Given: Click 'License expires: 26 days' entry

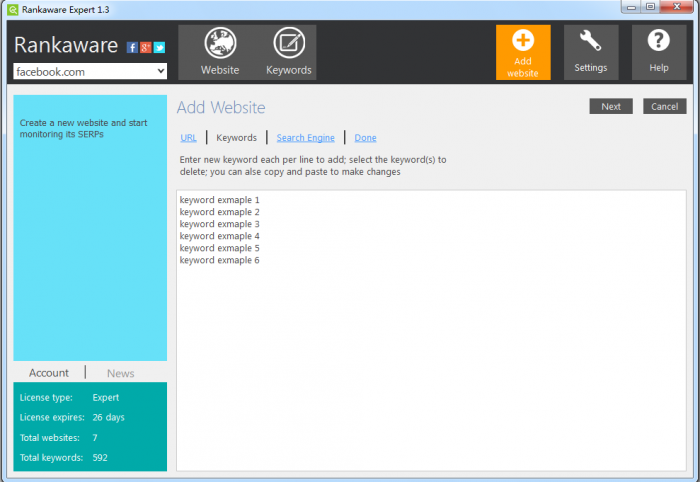Looking at the screenshot, I should tap(72, 417).
